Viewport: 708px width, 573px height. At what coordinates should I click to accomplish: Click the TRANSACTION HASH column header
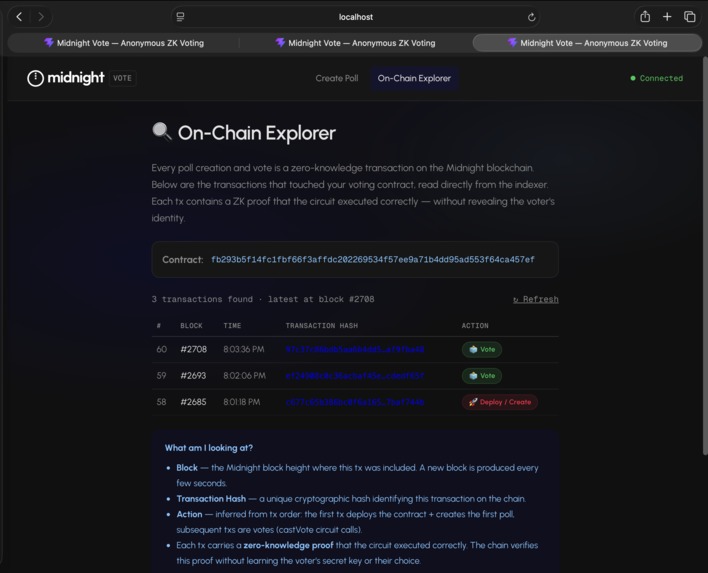[321, 326]
